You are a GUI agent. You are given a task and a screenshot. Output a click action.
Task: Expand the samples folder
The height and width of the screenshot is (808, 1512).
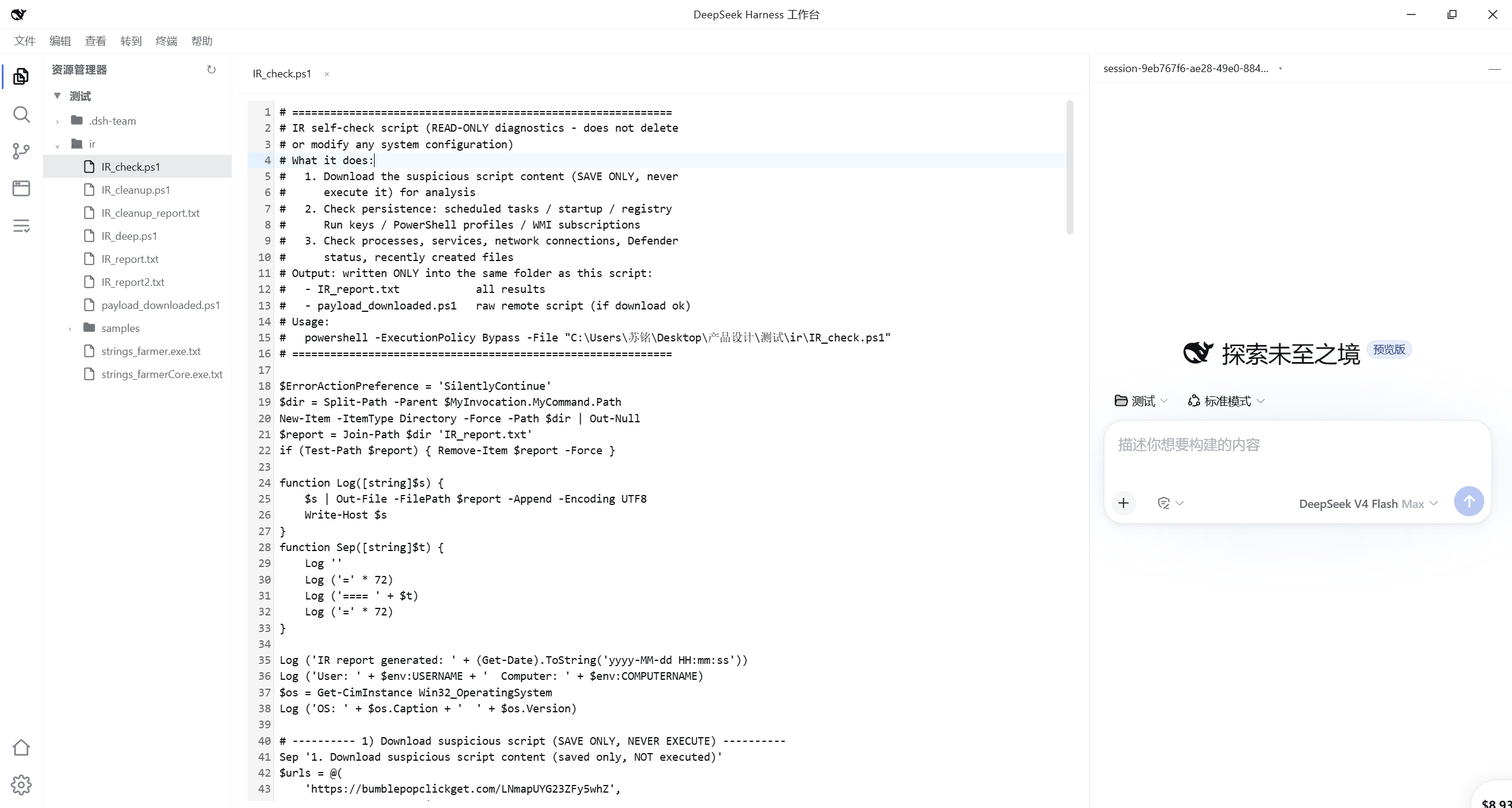[x=70, y=328]
